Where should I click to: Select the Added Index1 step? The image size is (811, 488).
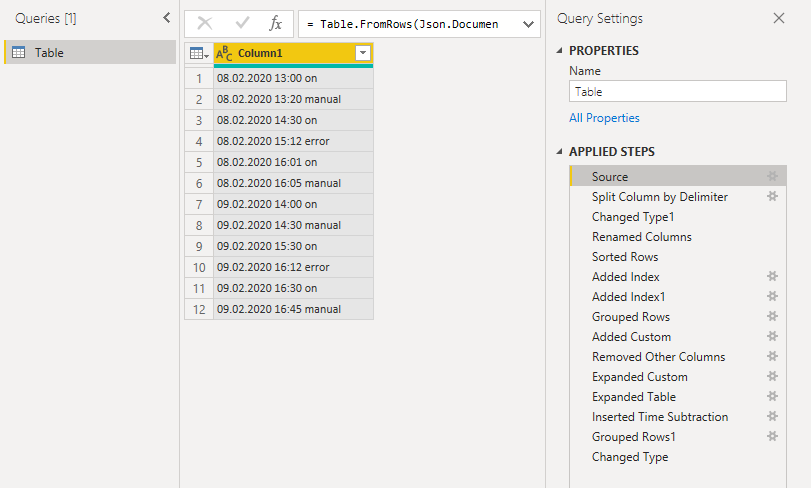click(x=678, y=297)
